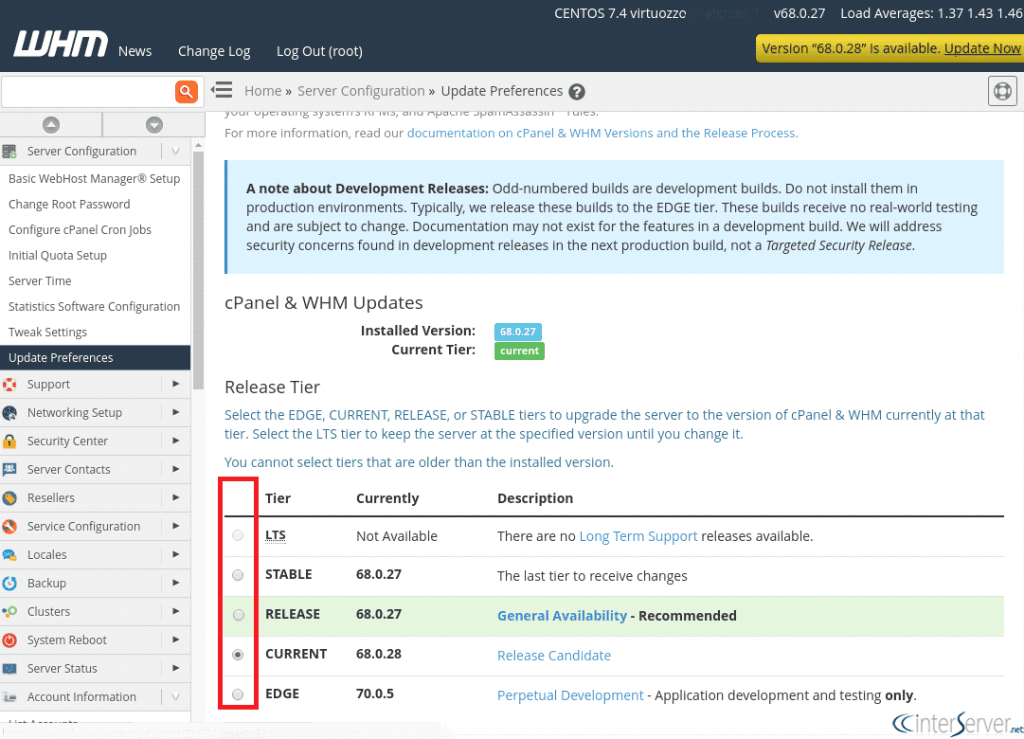Expand all sidebar sections with down arrow
Screen dimensions: 1024x739
(x=154, y=124)
